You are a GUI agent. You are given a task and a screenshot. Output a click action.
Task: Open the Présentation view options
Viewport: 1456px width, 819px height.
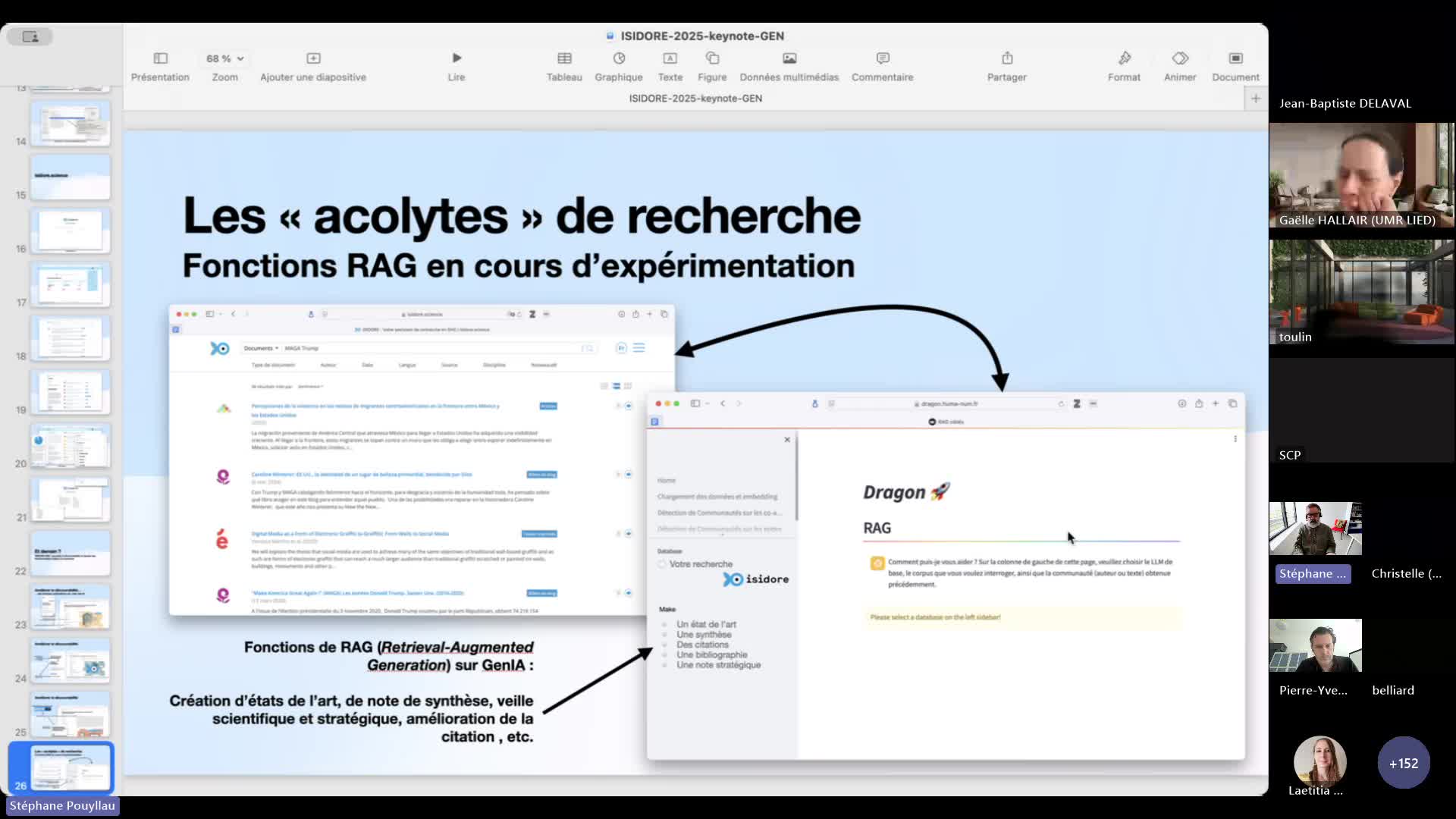(x=160, y=67)
